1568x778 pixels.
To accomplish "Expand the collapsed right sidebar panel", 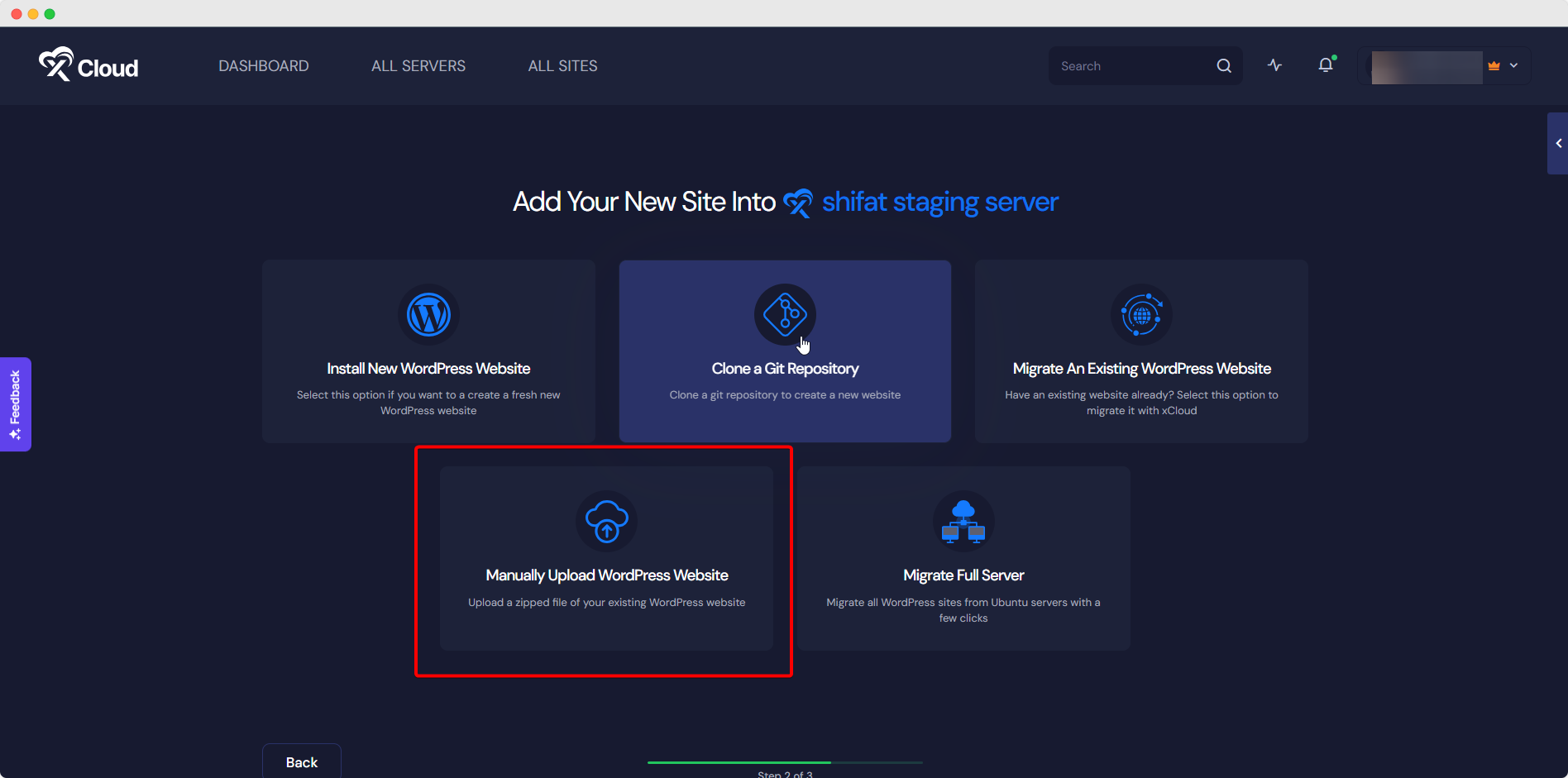I will (x=1558, y=143).
